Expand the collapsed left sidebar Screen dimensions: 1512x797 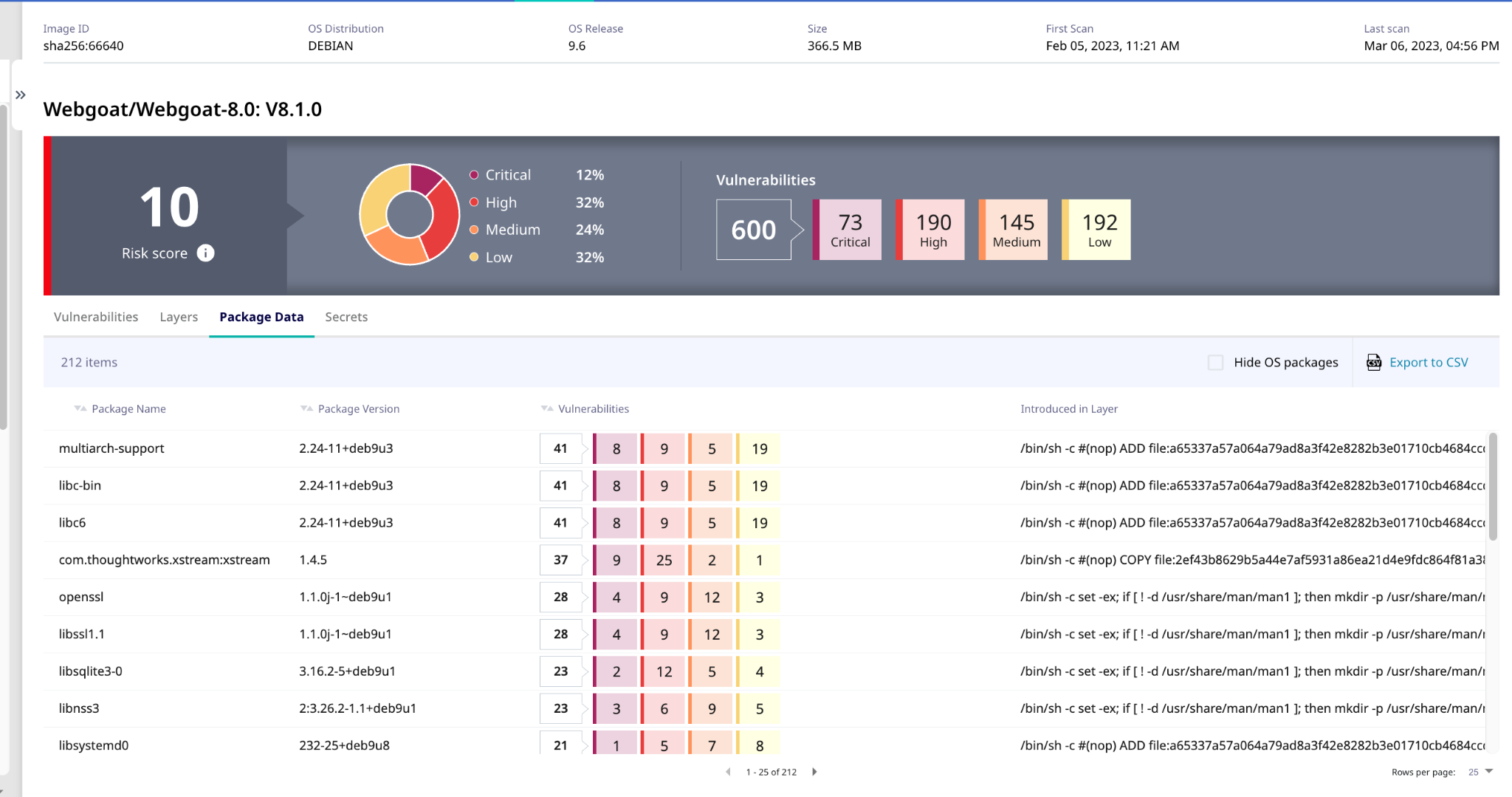click(21, 95)
